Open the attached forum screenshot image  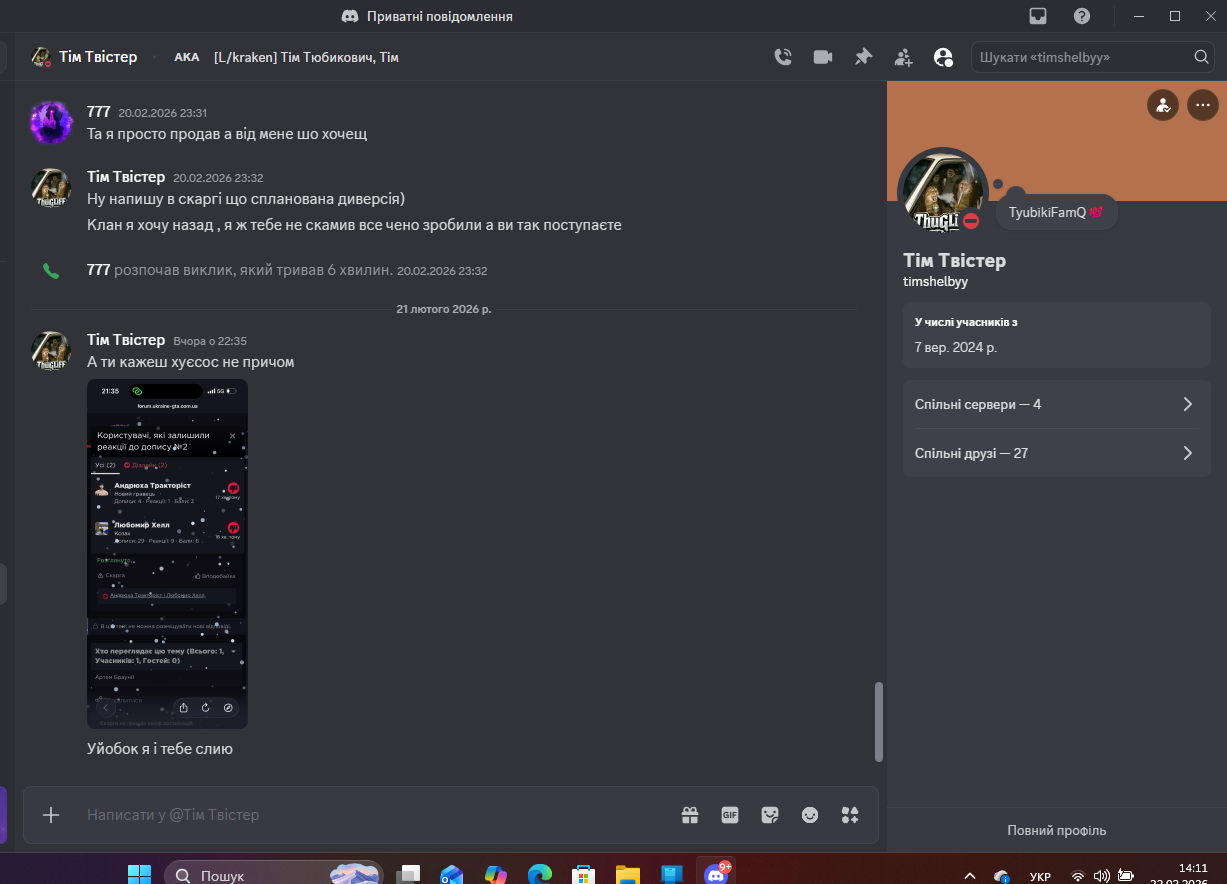[167, 554]
